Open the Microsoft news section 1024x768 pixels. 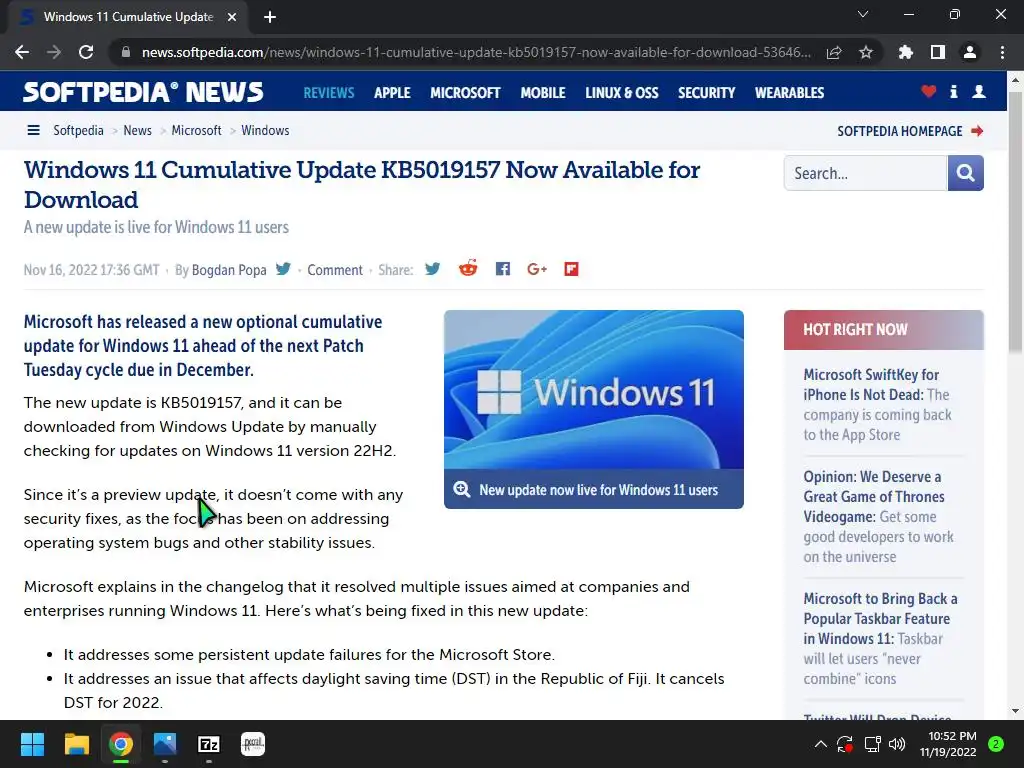pyautogui.click(x=465, y=93)
